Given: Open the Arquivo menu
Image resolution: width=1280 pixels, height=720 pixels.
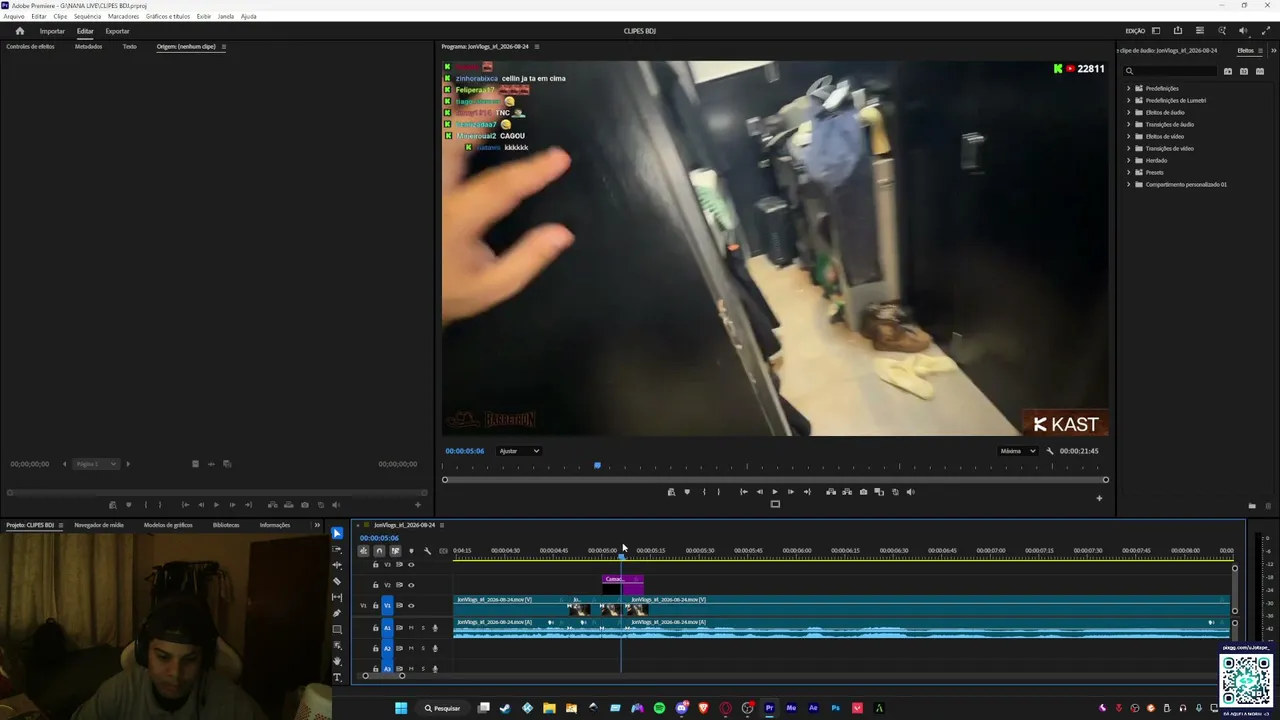Looking at the screenshot, I should point(13,16).
